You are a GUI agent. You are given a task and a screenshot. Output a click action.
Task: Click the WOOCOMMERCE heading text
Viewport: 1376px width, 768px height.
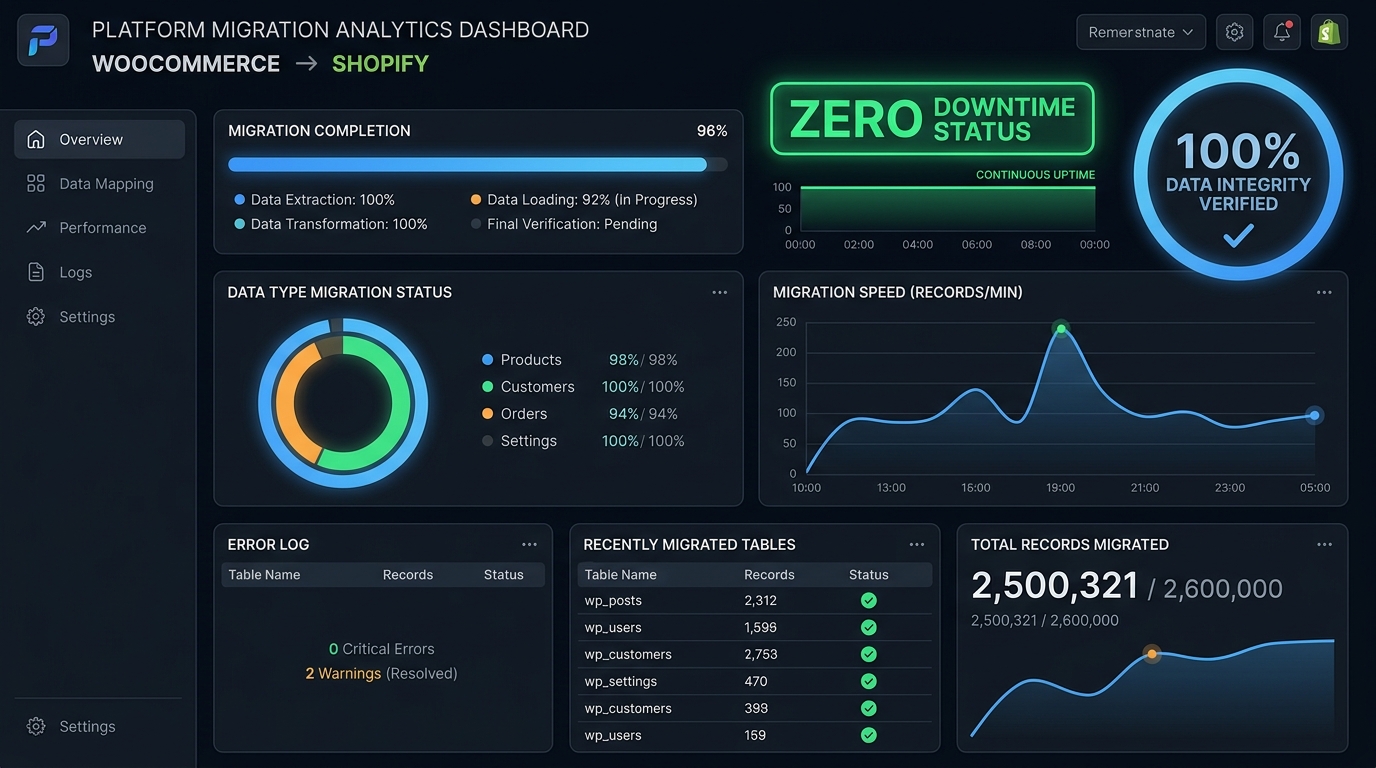[x=186, y=64]
